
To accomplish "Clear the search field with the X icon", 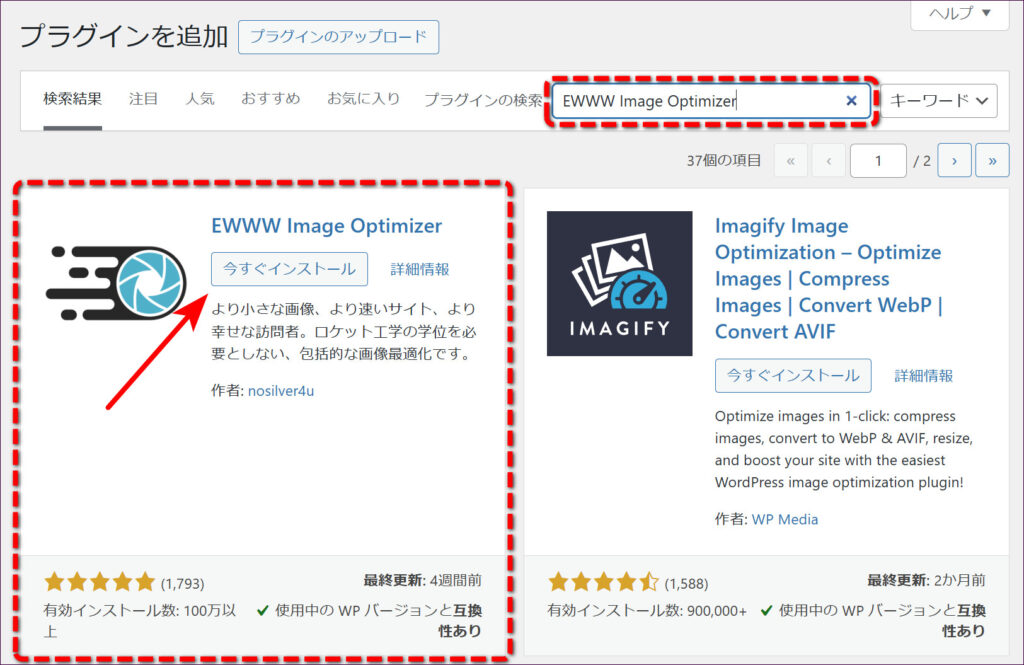I will tap(851, 100).
